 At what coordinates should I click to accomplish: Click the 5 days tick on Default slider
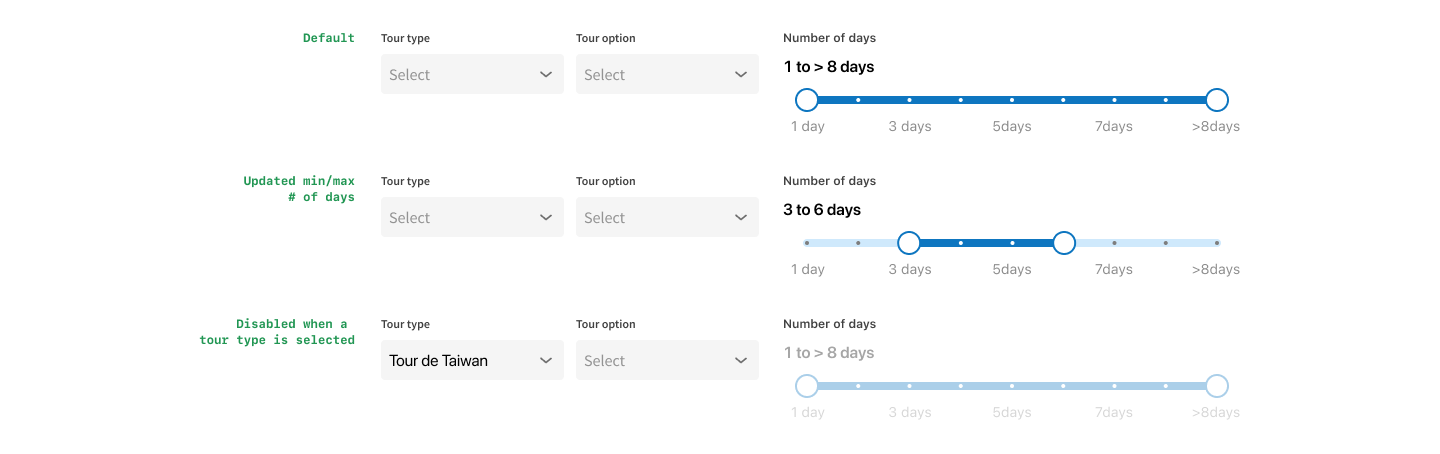pos(1012,100)
